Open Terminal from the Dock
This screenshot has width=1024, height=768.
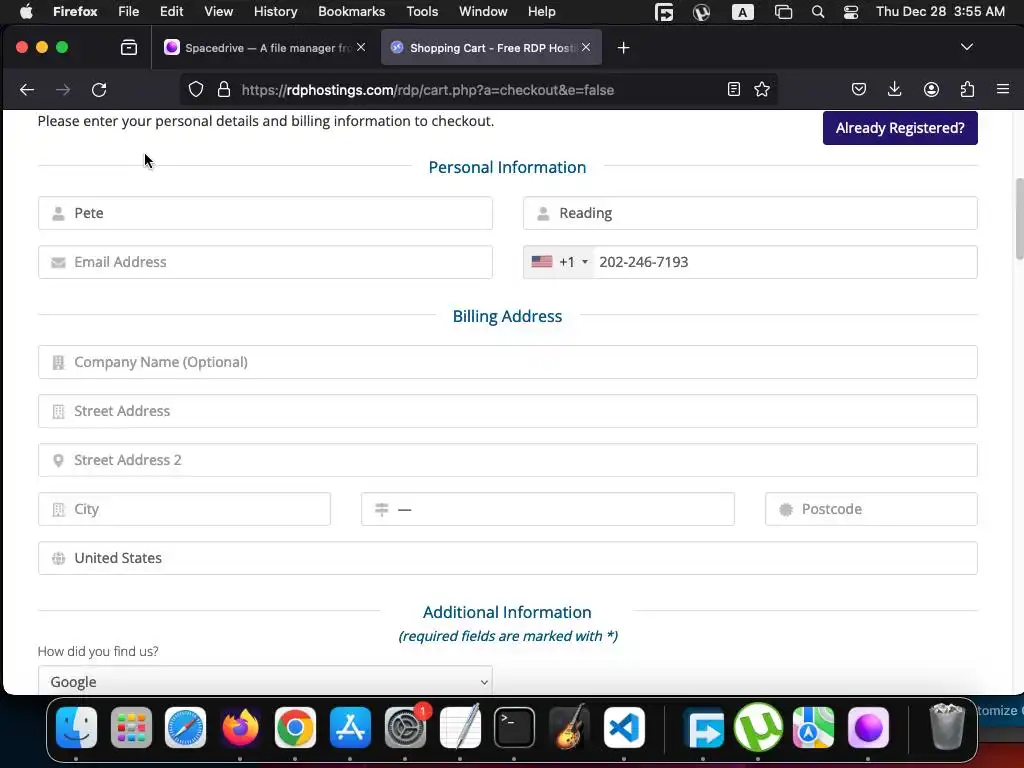click(515, 728)
